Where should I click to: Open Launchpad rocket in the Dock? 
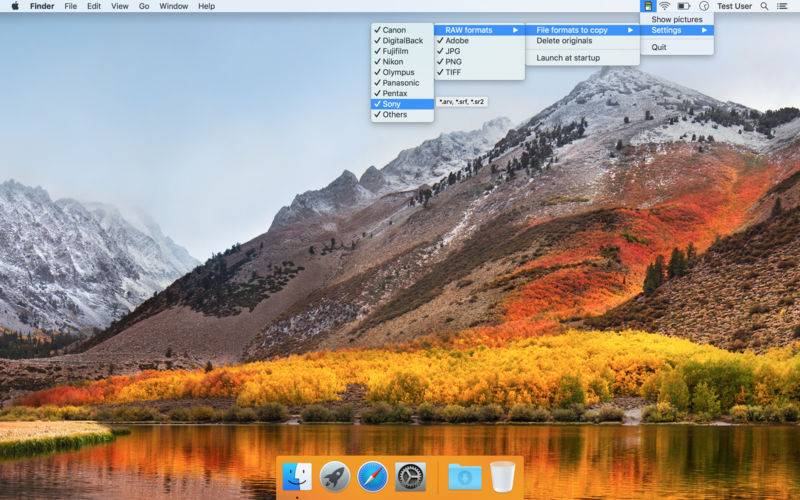[335, 477]
